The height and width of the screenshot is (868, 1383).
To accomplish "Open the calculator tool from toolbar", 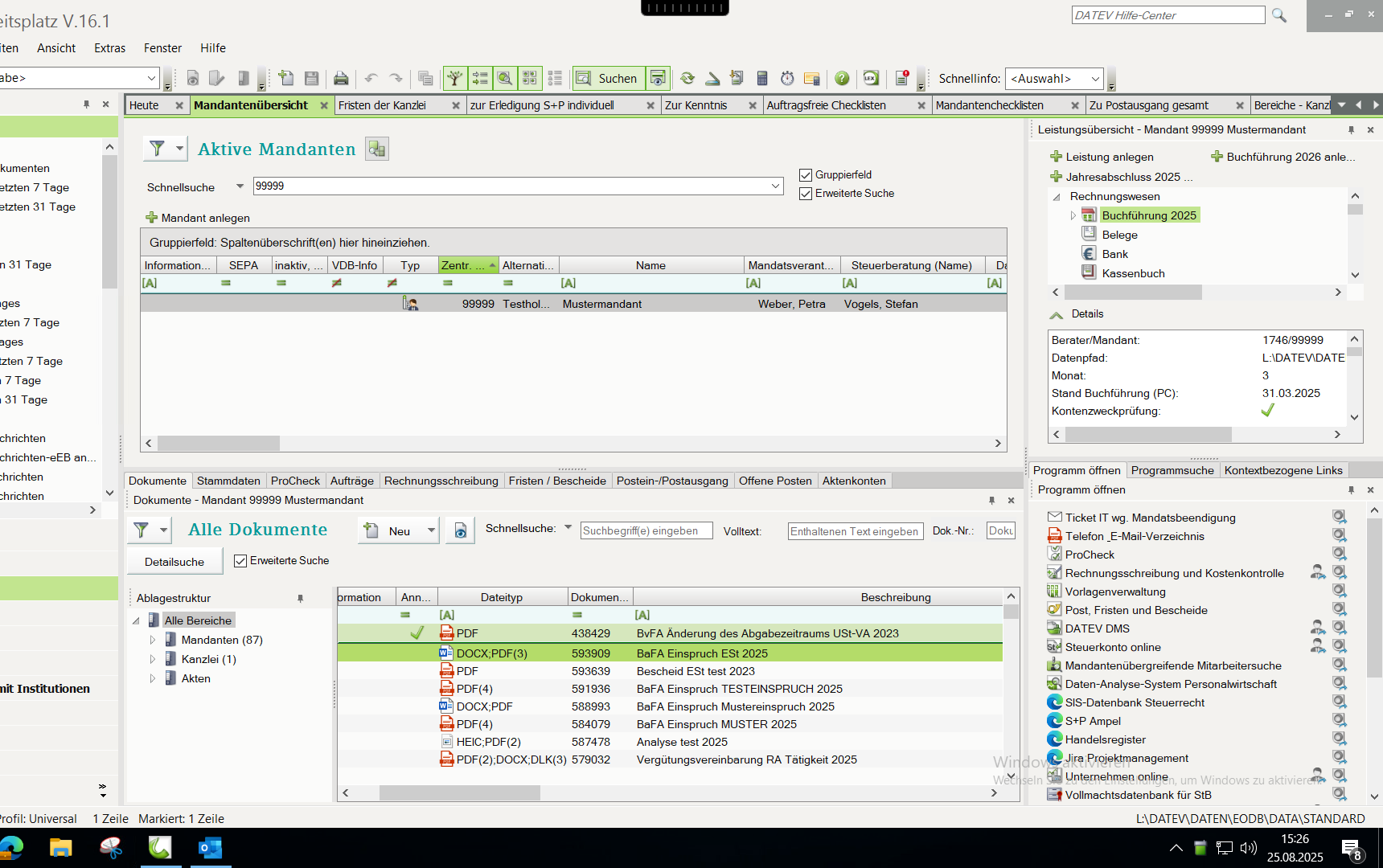I will pos(762,78).
